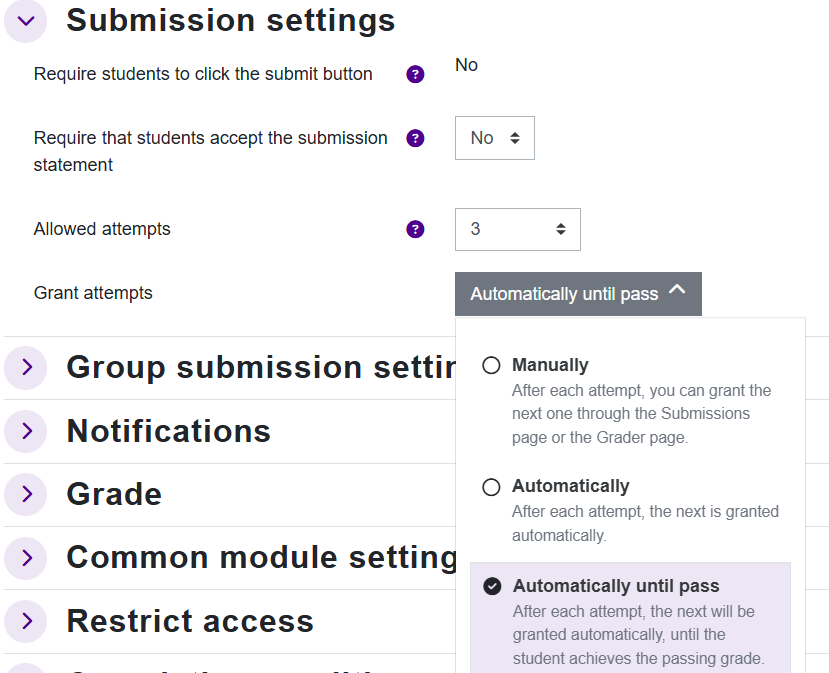Click the Manually option description text
The width and height of the screenshot is (829, 673).
point(640,413)
